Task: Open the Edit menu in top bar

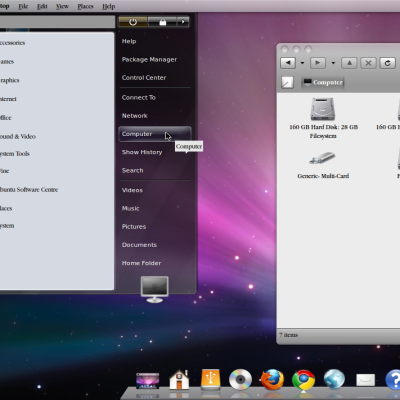Action: click(x=42, y=6)
